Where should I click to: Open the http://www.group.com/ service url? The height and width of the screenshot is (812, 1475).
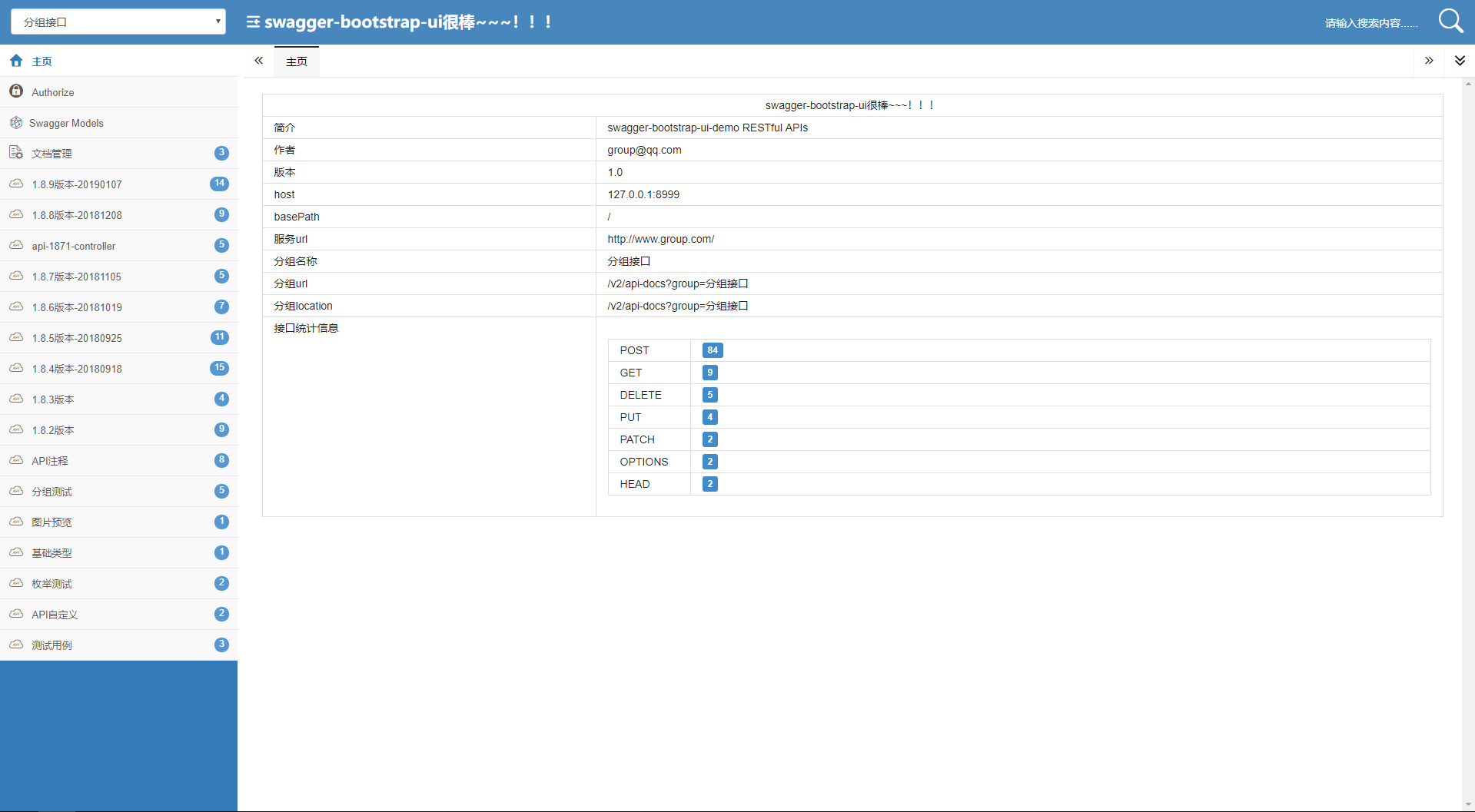(x=660, y=239)
